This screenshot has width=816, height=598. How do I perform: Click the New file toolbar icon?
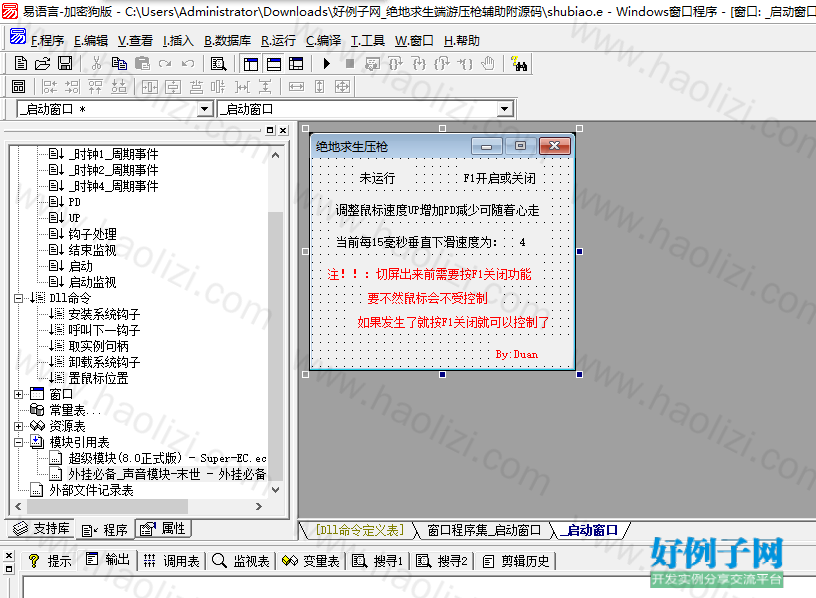[21, 63]
